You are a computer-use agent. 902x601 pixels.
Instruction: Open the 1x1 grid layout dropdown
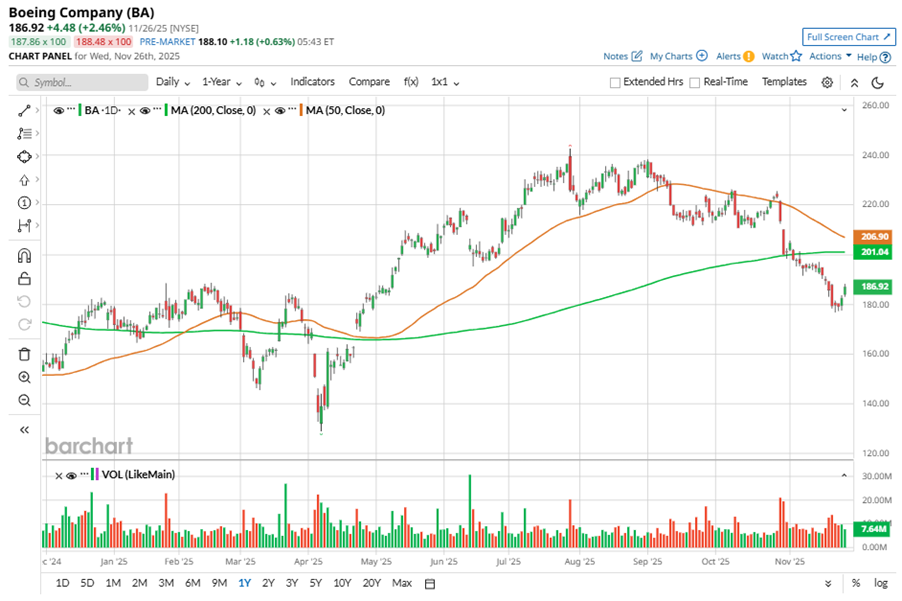click(x=445, y=82)
